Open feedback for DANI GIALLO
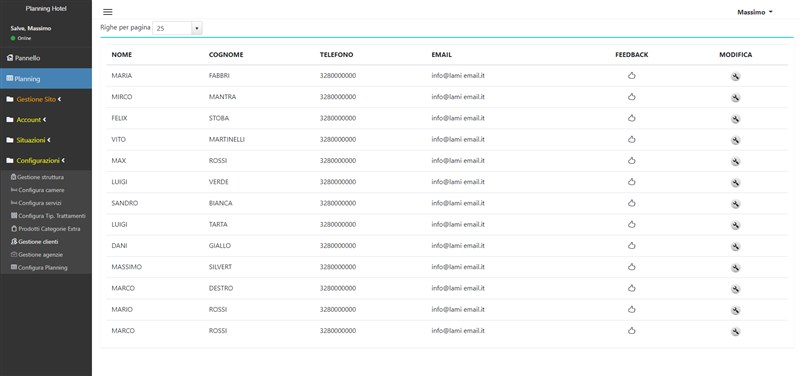 [632, 245]
